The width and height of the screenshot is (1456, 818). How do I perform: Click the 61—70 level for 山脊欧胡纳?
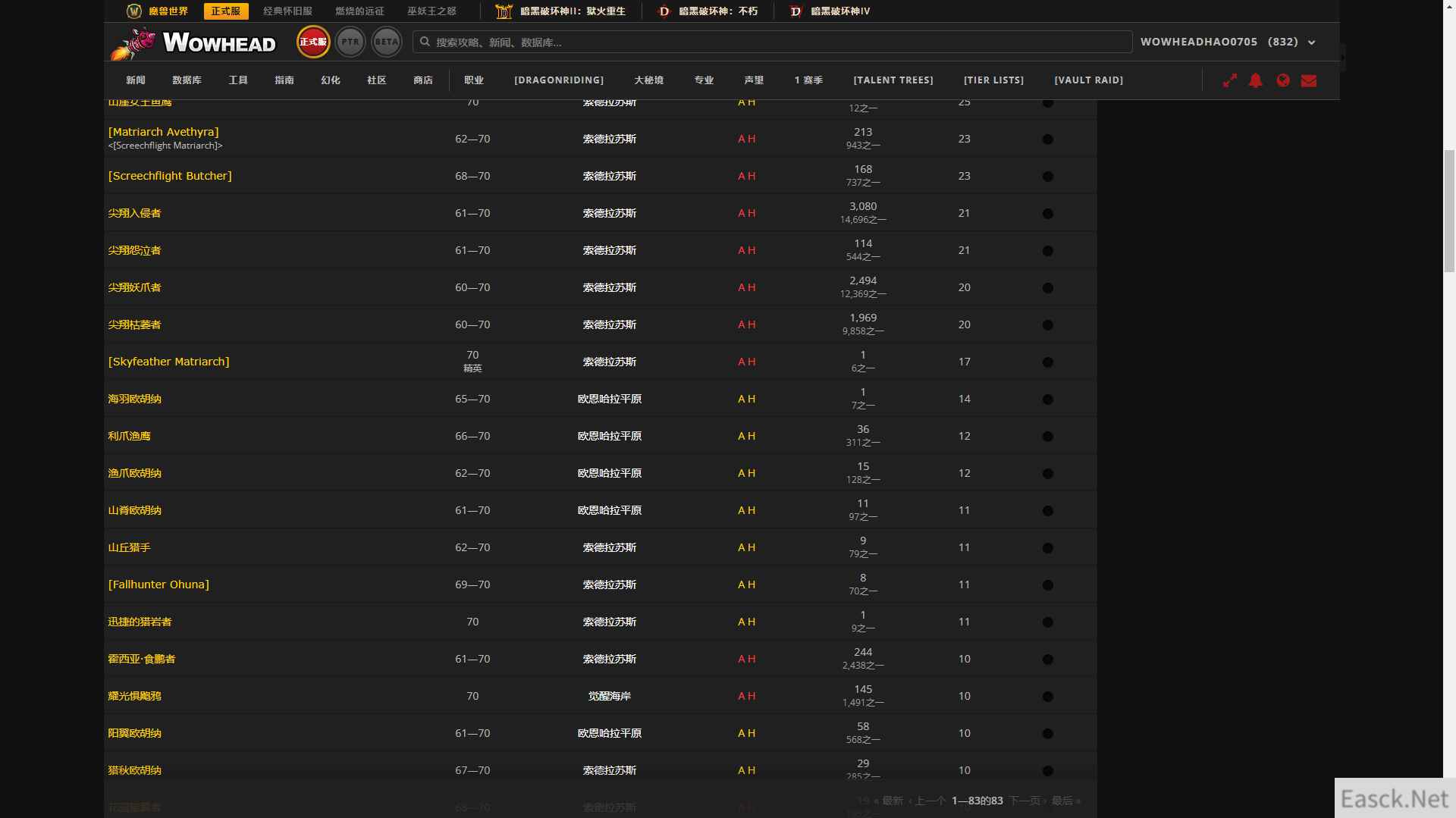coord(472,510)
